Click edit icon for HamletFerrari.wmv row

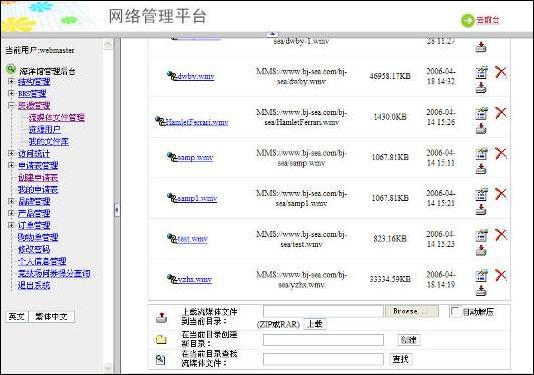point(481,113)
